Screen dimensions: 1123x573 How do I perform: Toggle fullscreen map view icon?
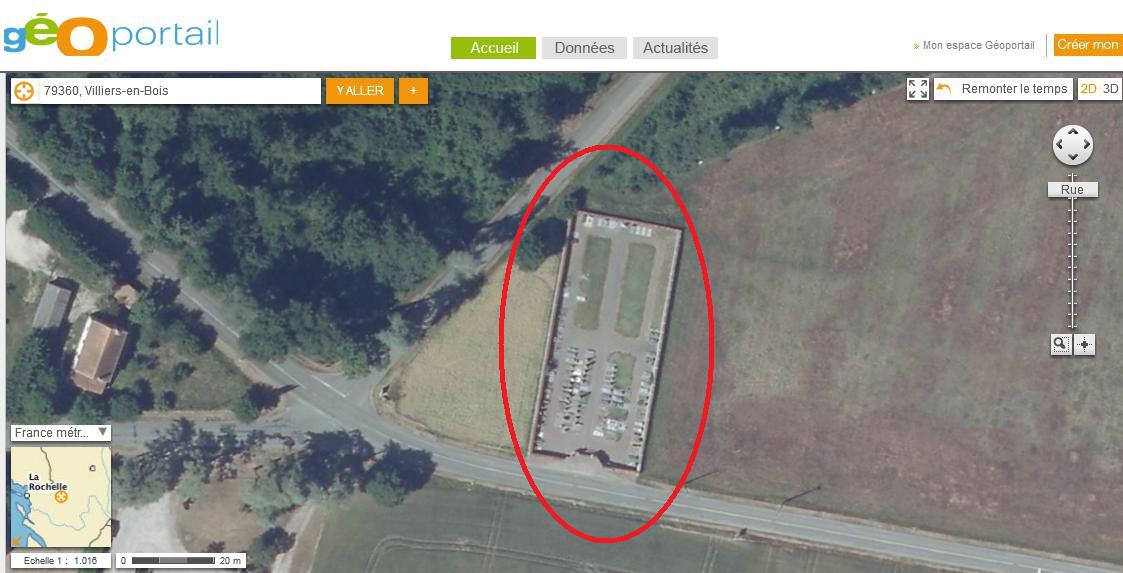pyautogui.click(x=917, y=89)
